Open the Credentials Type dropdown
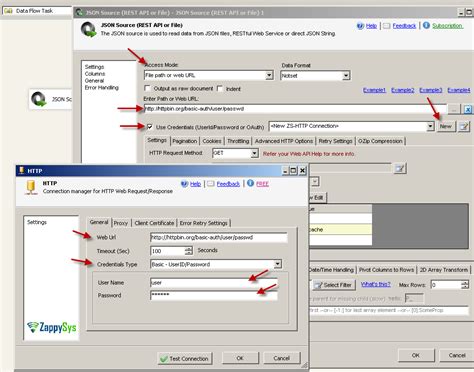The width and height of the screenshot is (474, 372). [x=277, y=264]
